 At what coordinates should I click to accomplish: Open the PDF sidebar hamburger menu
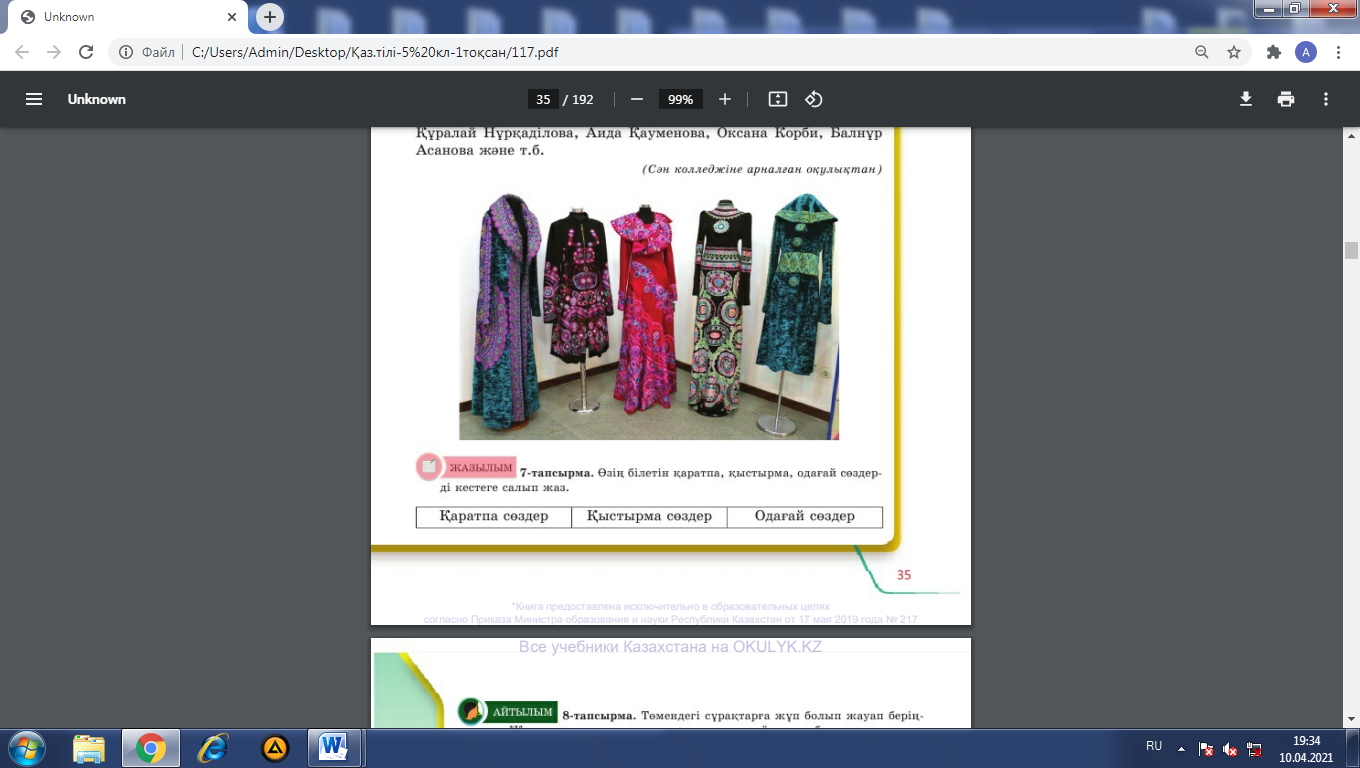pyautogui.click(x=34, y=99)
